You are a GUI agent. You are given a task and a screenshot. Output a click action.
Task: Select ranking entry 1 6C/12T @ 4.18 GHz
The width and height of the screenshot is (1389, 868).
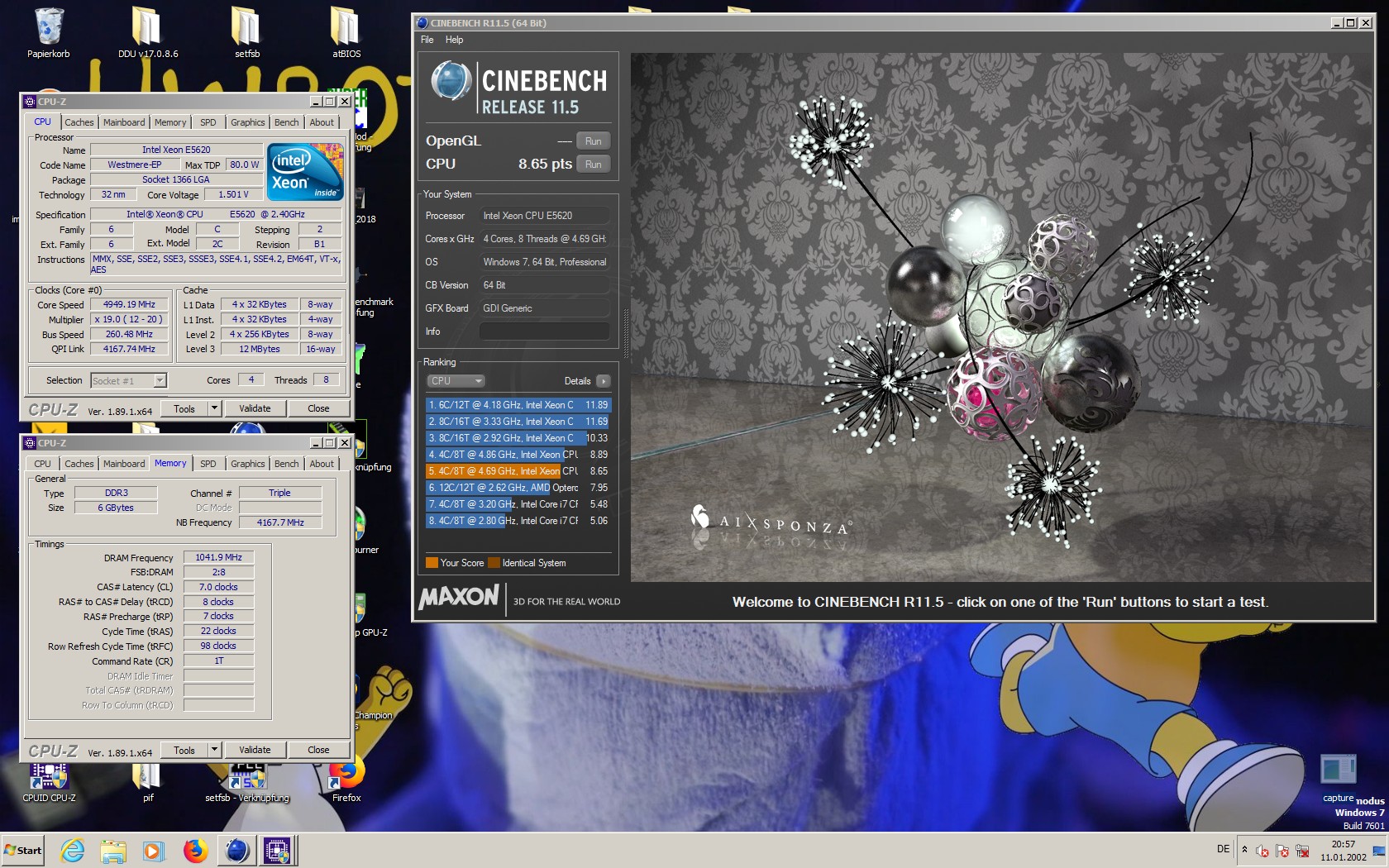click(518, 405)
